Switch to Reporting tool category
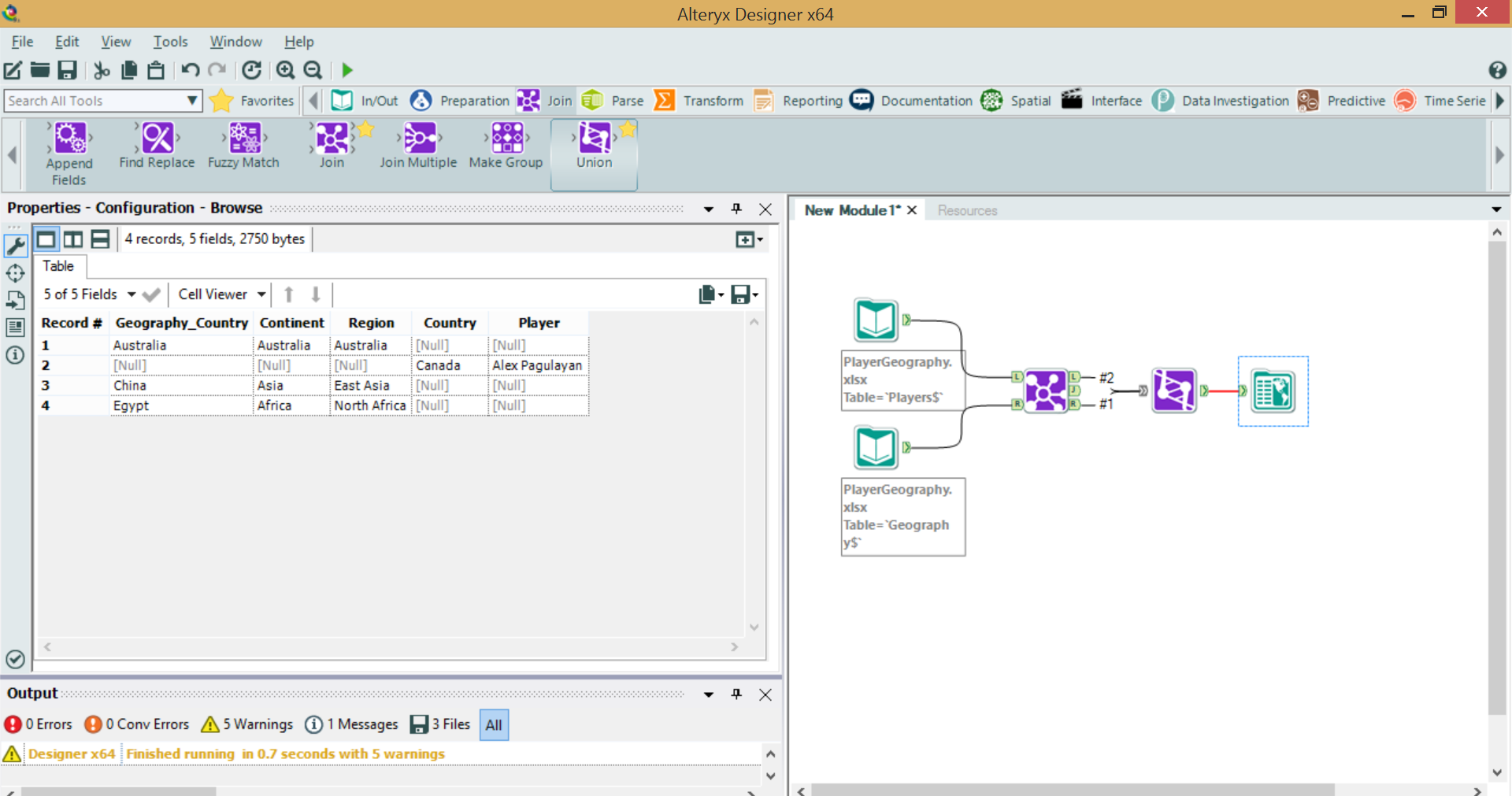 coord(798,101)
